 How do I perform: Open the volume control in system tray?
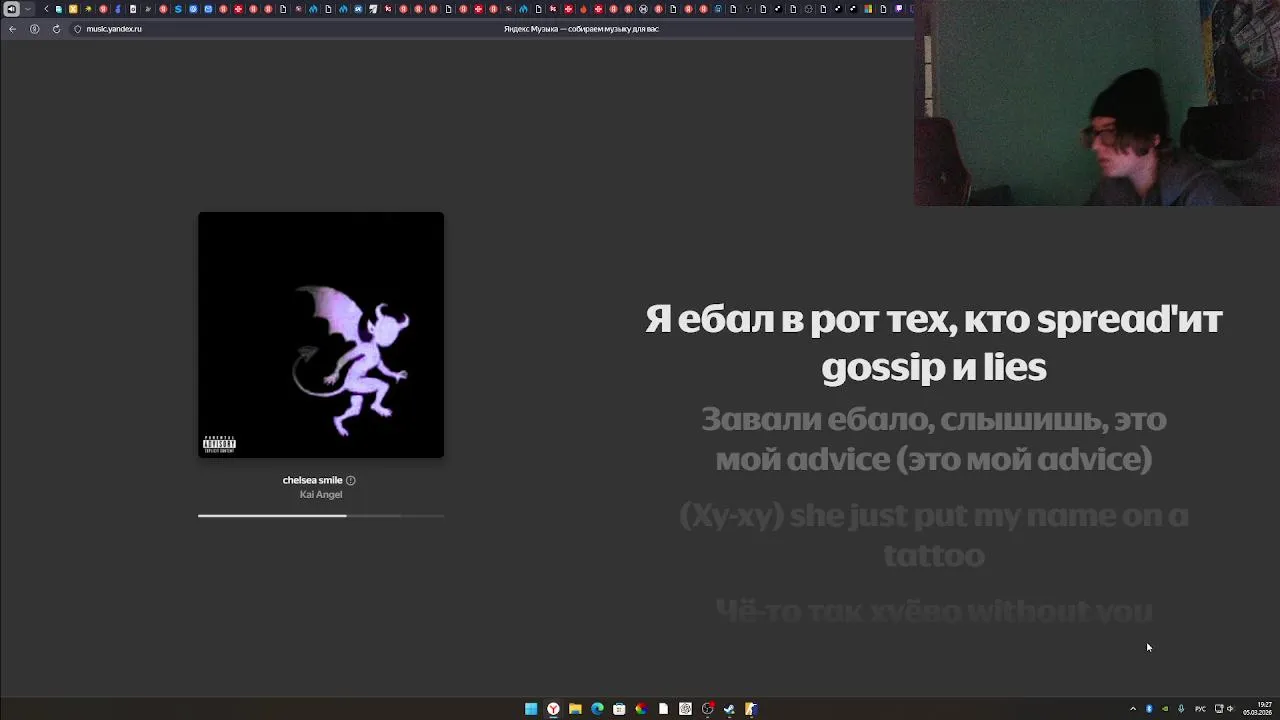(1230, 709)
